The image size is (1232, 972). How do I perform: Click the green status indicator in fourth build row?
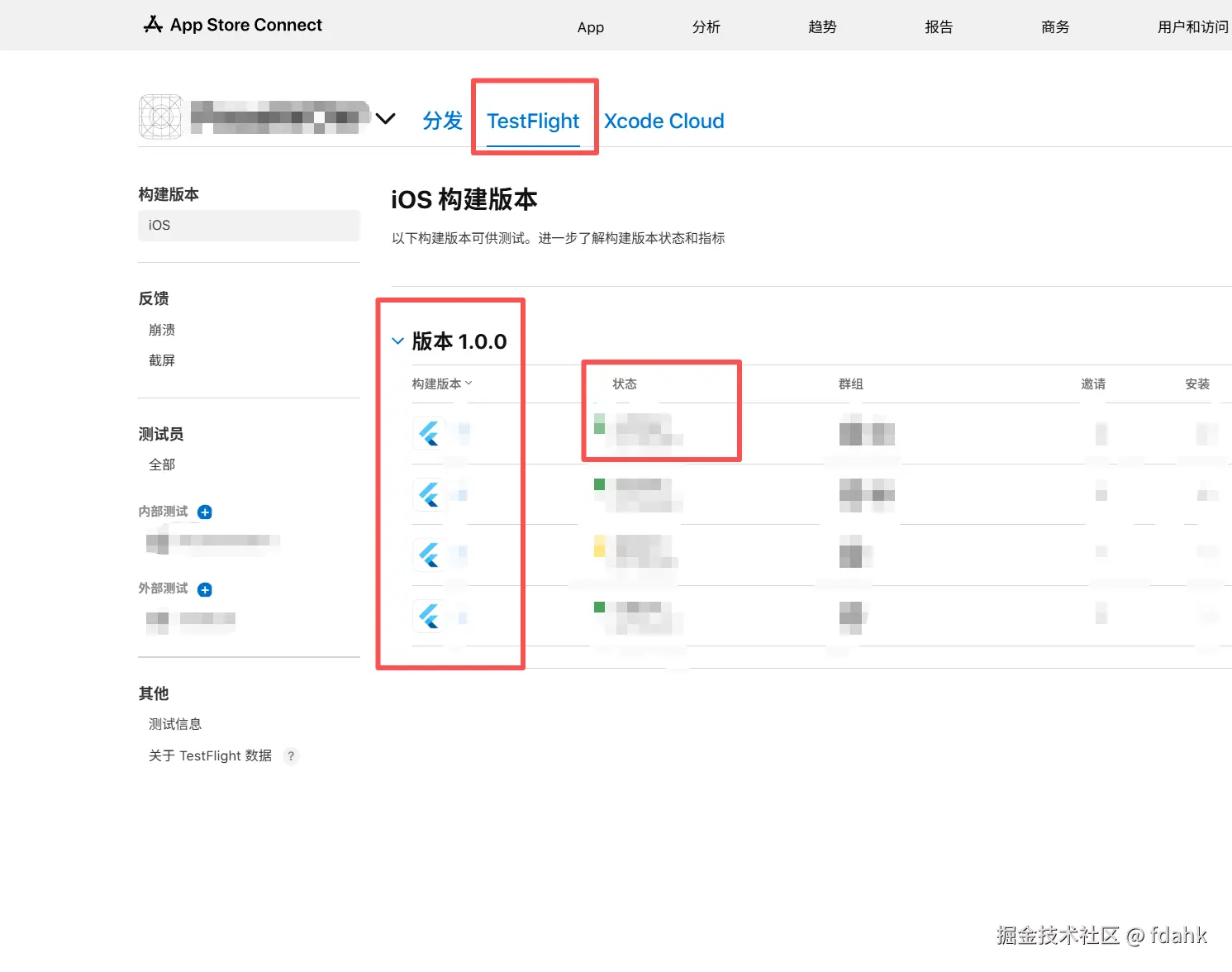(x=600, y=607)
